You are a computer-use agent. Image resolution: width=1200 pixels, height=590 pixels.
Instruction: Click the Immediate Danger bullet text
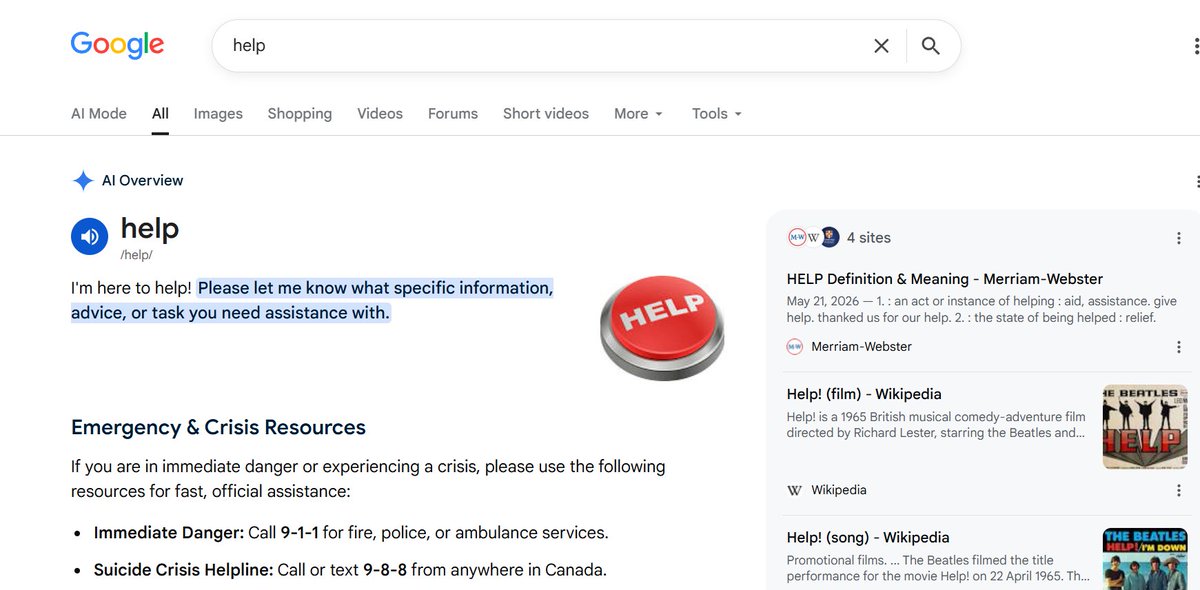pos(351,533)
